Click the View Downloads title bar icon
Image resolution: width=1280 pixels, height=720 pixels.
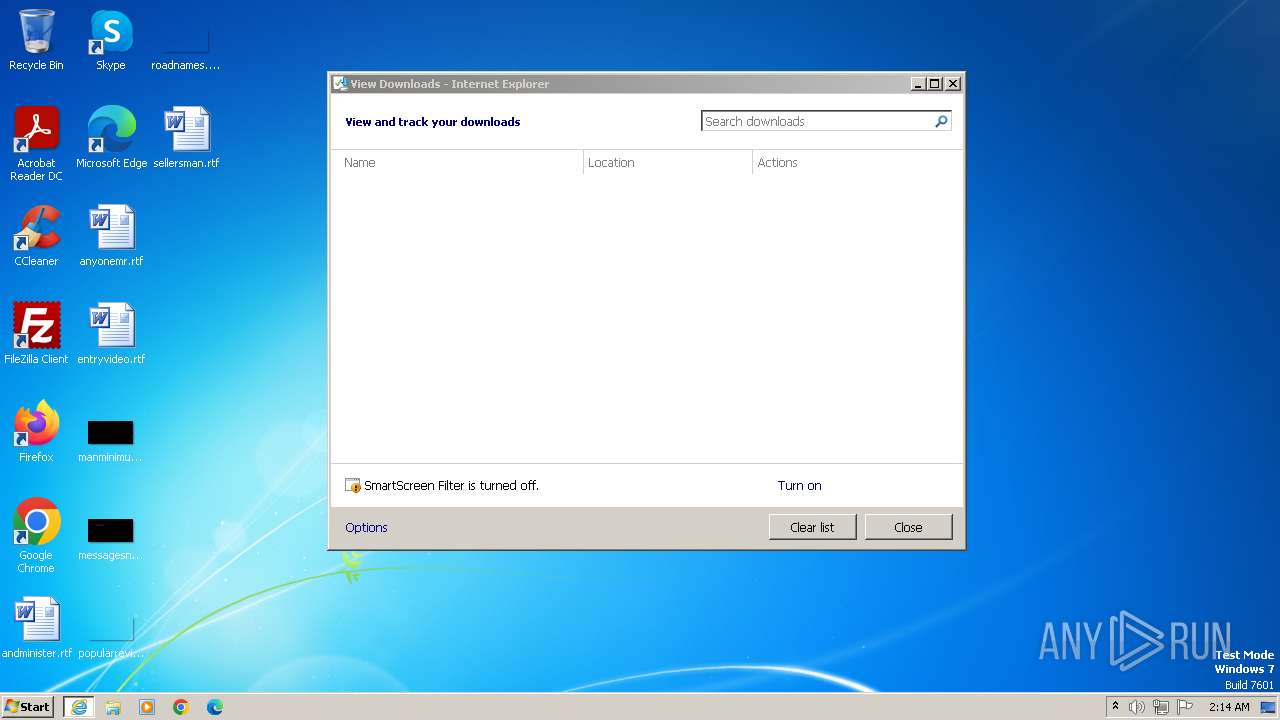[x=340, y=84]
